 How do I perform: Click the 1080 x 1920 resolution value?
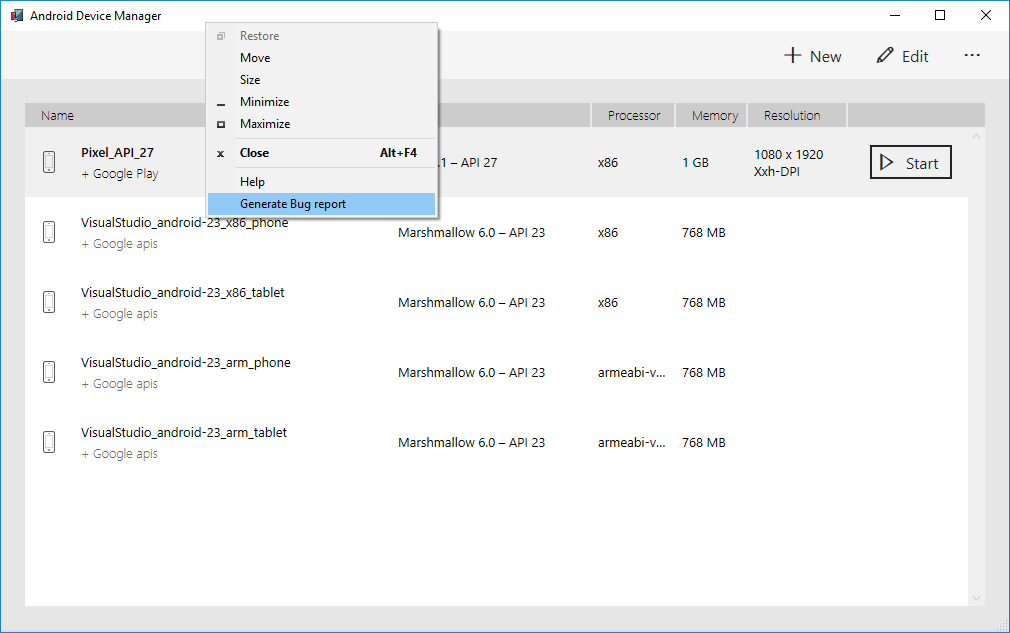click(788, 155)
